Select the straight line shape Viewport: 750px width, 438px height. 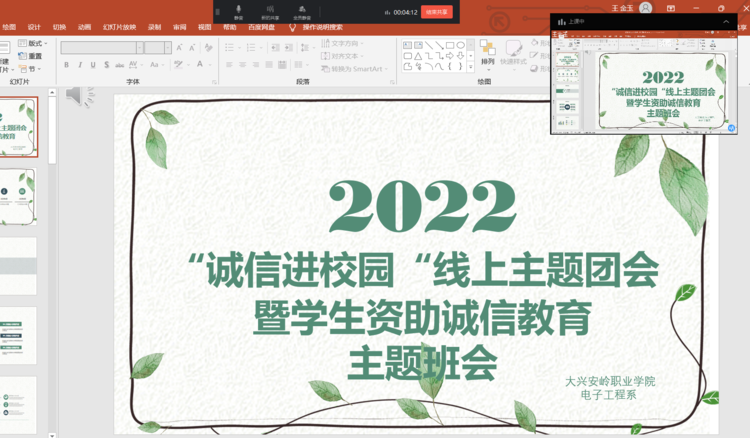[429, 45]
